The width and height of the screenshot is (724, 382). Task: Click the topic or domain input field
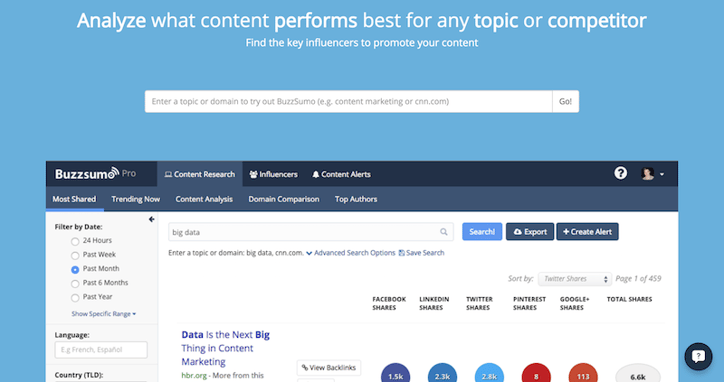[x=349, y=101]
